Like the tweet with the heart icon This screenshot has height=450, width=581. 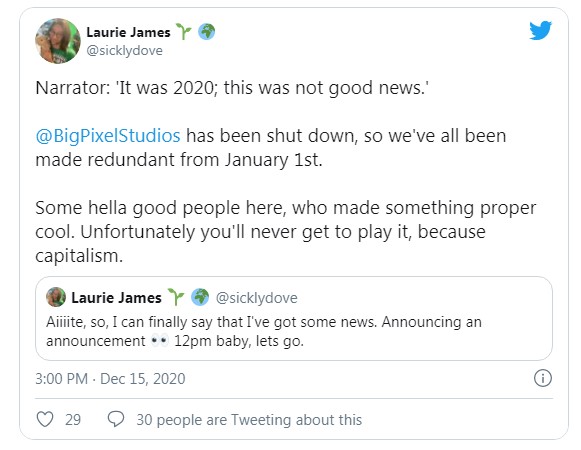(x=45, y=419)
